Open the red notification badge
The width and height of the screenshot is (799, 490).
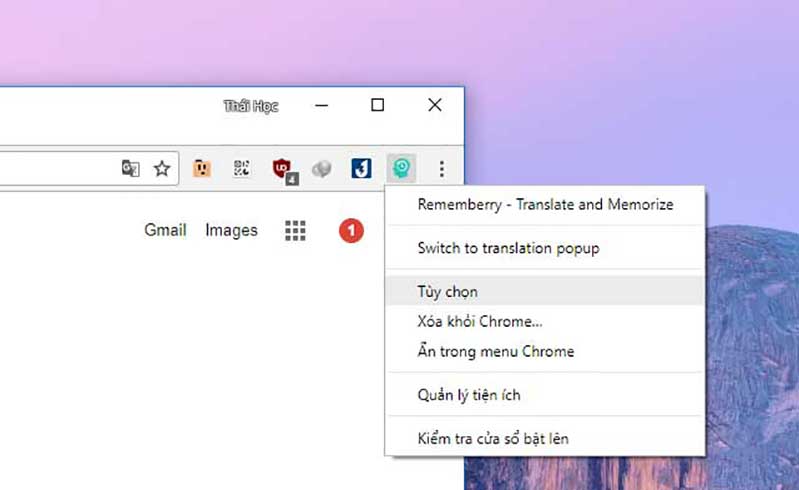pyautogui.click(x=351, y=231)
